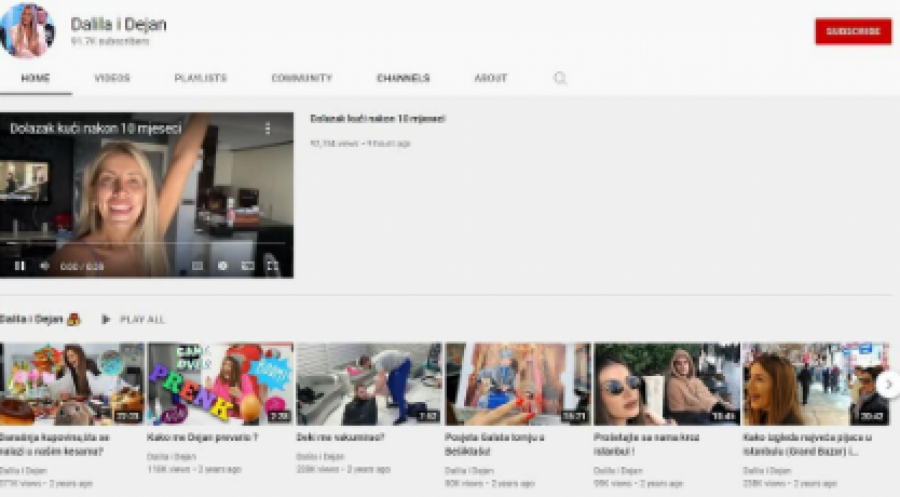The image size is (900, 497).
Task: Open the 'Deki me vakumirao?' video thumbnail
Action: click(x=368, y=384)
